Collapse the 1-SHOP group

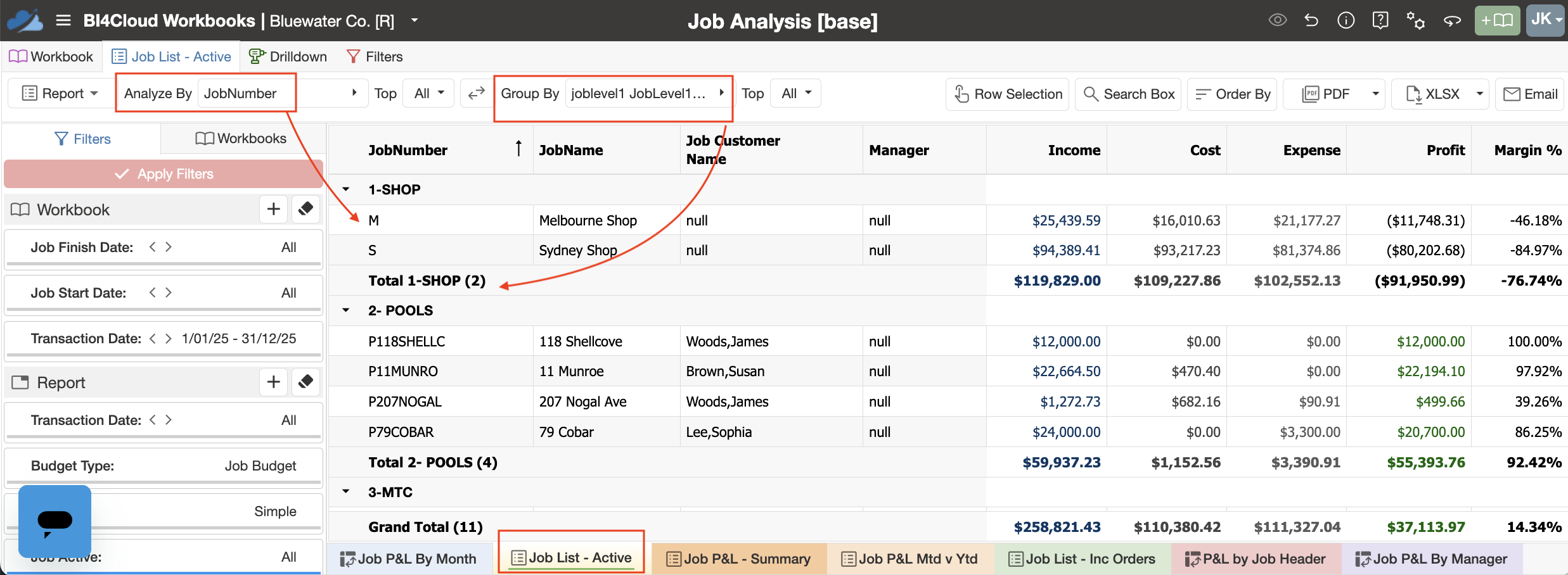tap(346, 189)
